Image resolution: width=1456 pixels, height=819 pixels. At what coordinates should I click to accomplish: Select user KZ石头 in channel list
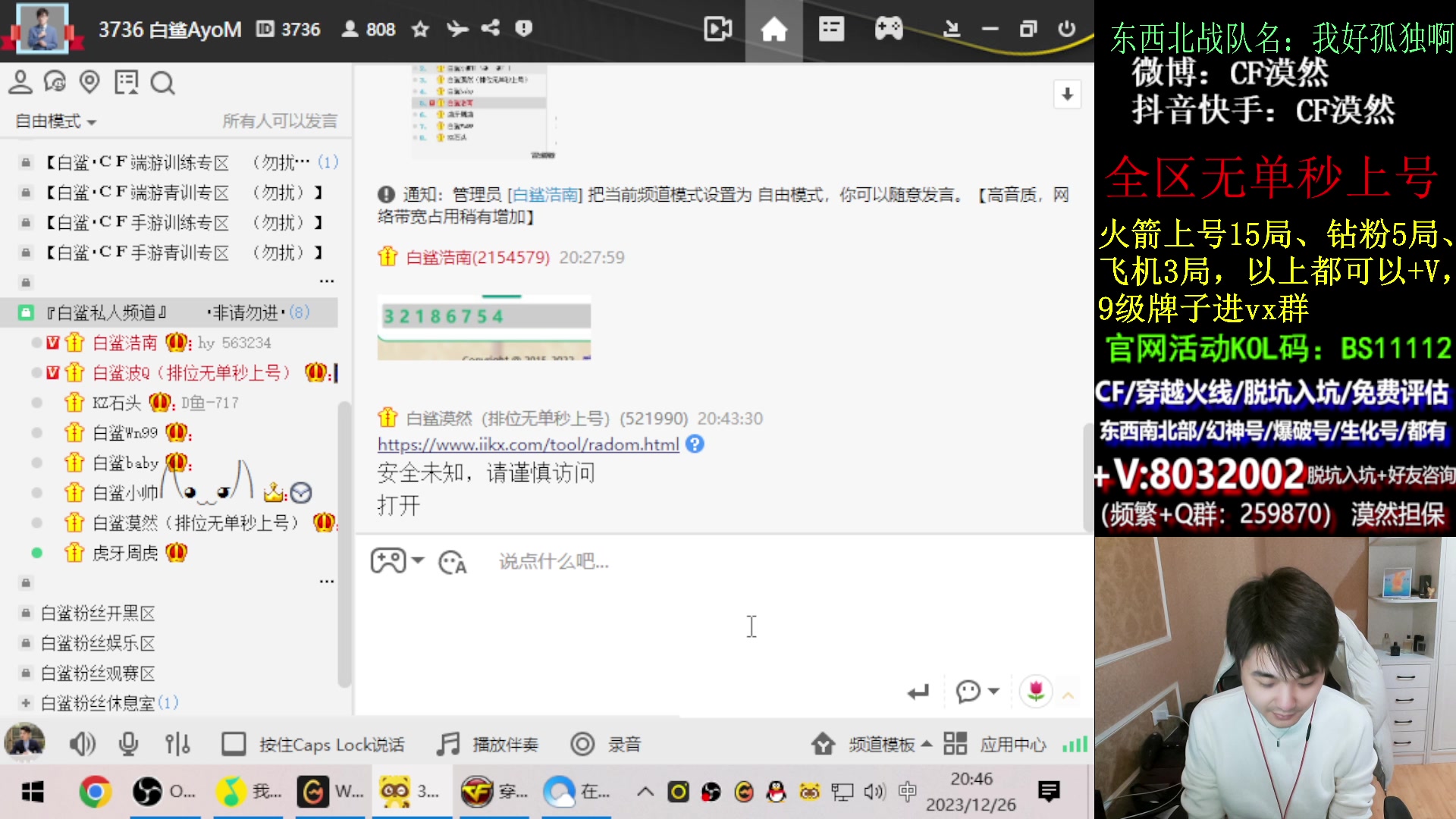116,403
